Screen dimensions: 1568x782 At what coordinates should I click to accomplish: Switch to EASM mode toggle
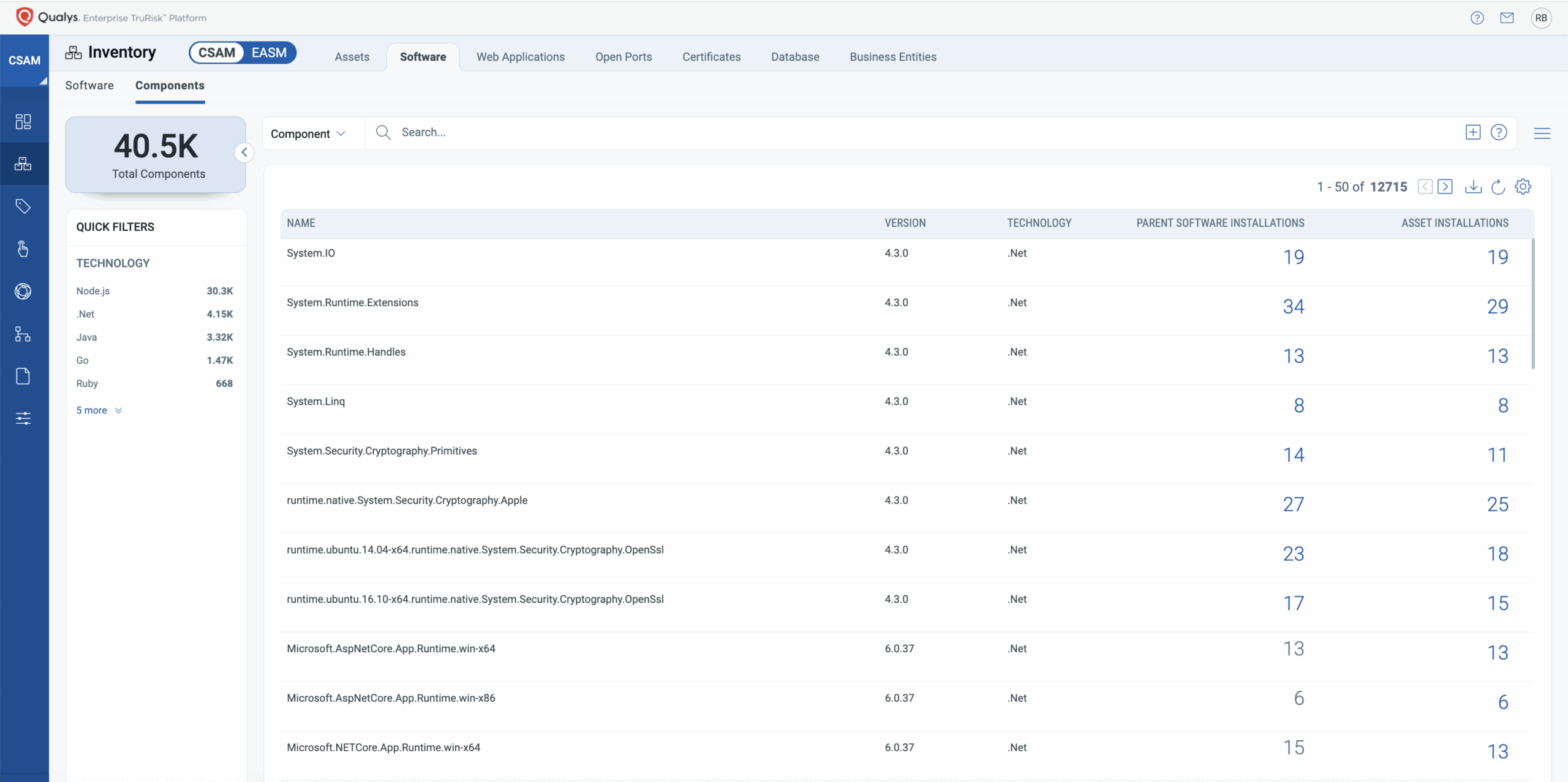(x=269, y=53)
